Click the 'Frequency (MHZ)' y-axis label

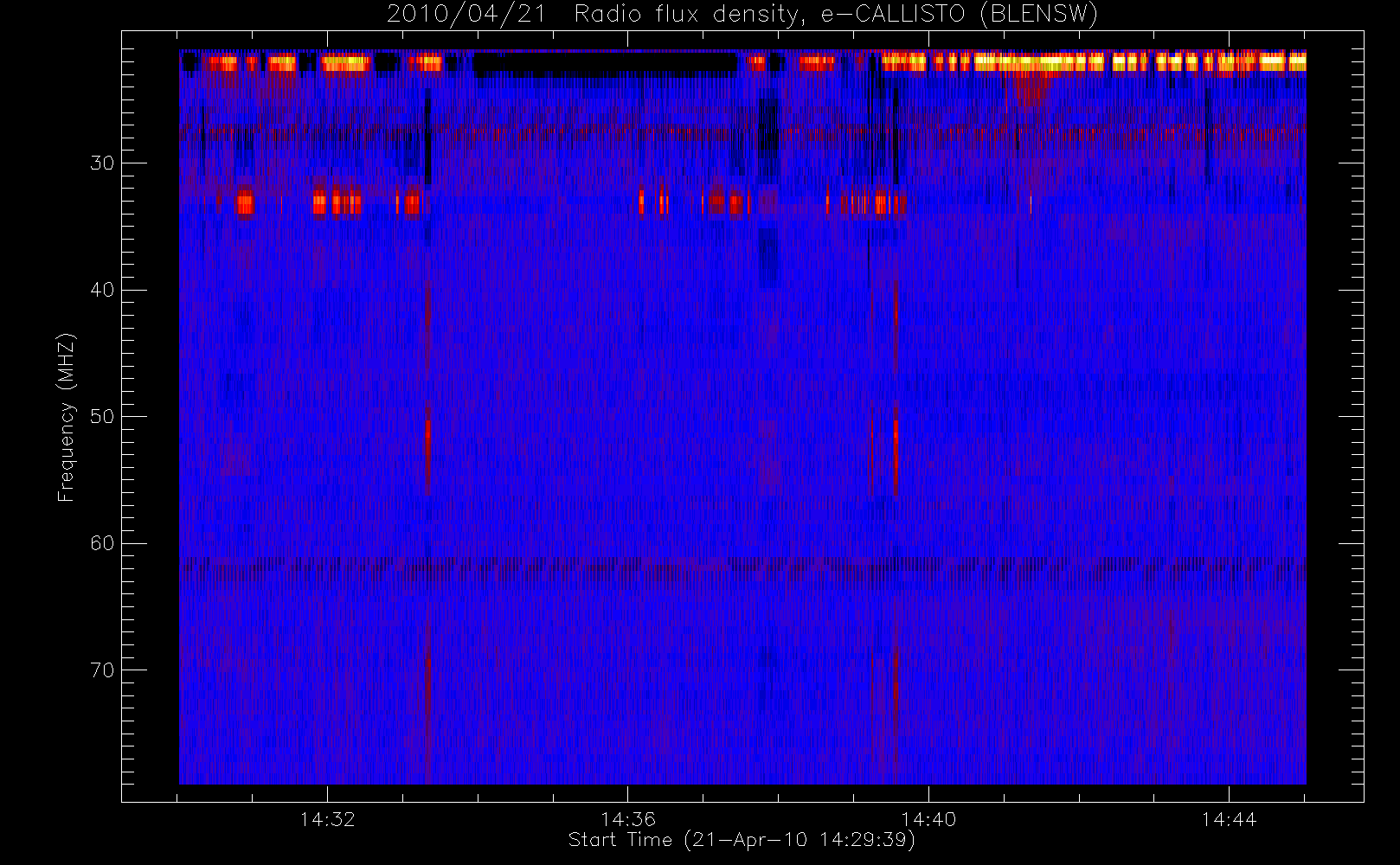(67, 417)
